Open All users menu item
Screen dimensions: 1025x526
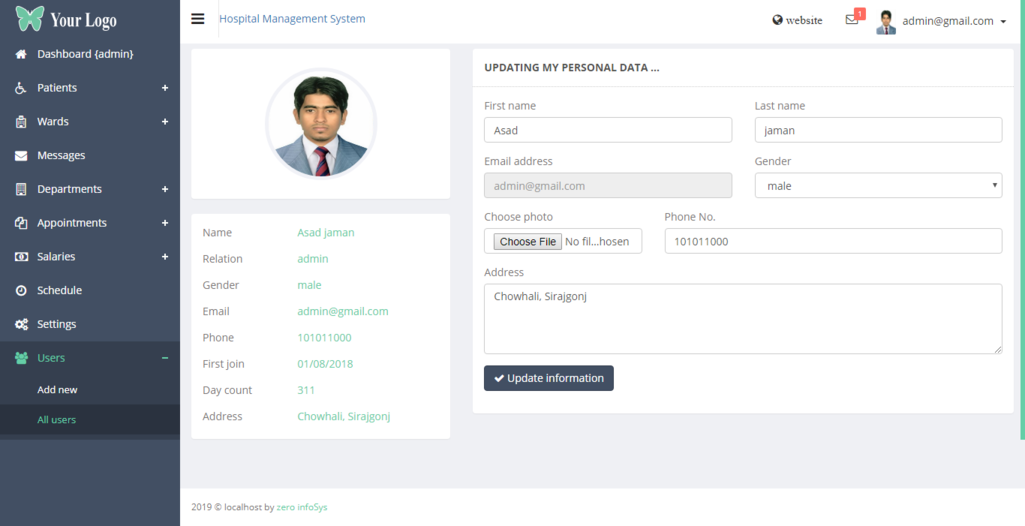tap(56, 420)
